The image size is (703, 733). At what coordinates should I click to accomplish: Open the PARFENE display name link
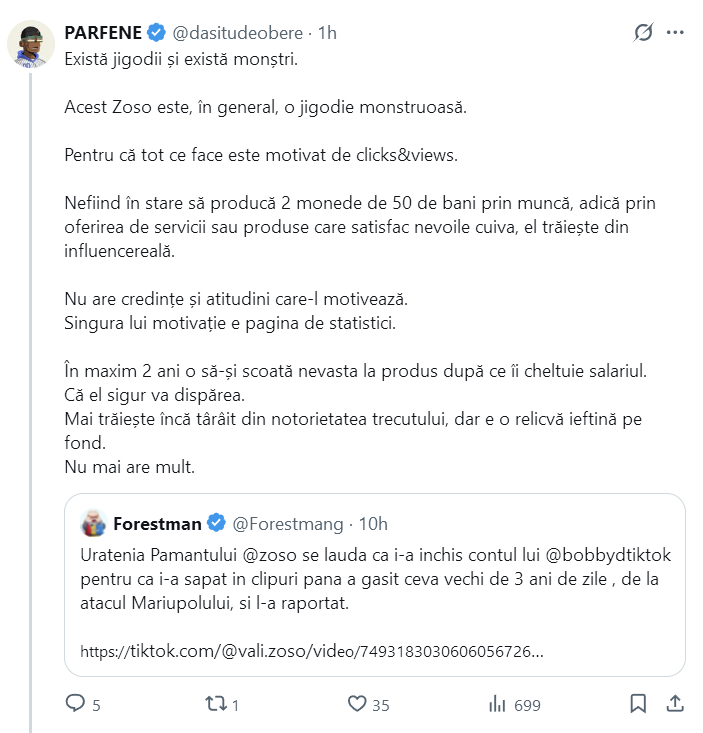pyautogui.click(x=103, y=33)
